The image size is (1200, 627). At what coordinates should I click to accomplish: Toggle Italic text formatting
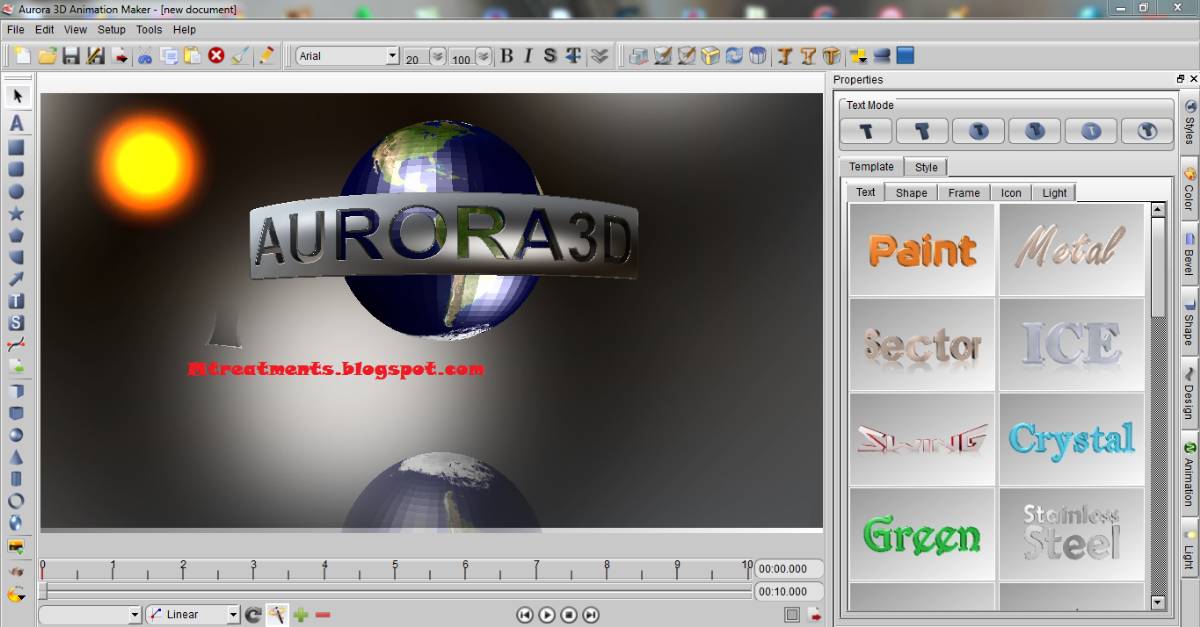(528, 56)
